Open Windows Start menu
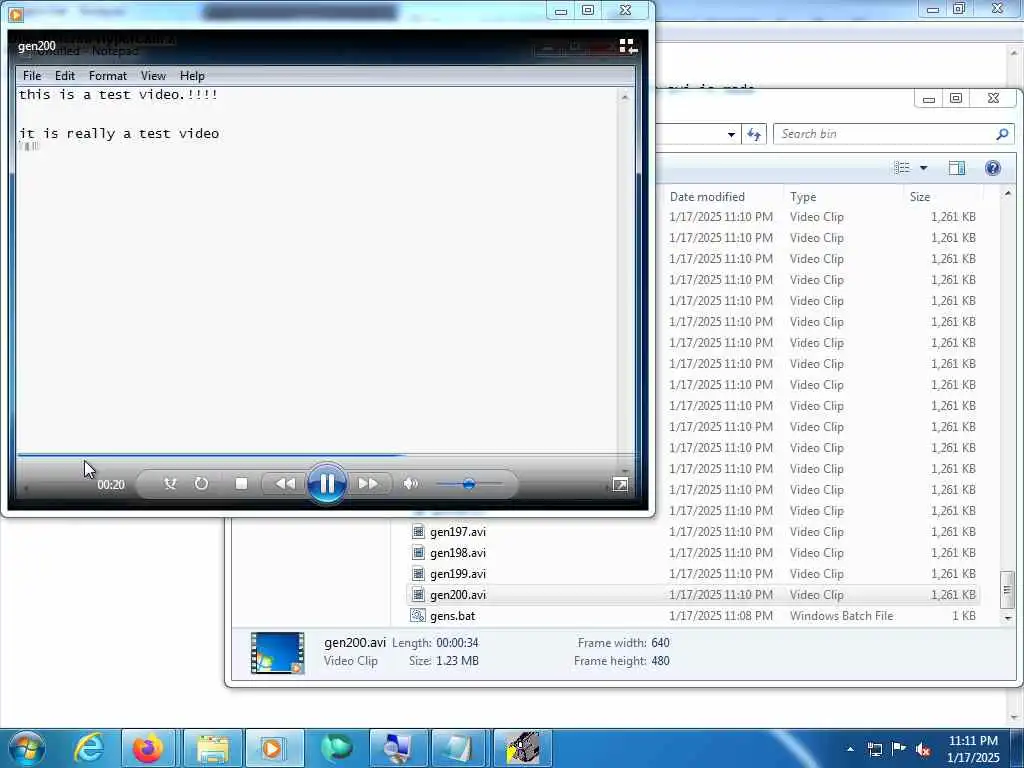1024x768 pixels. coord(27,748)
